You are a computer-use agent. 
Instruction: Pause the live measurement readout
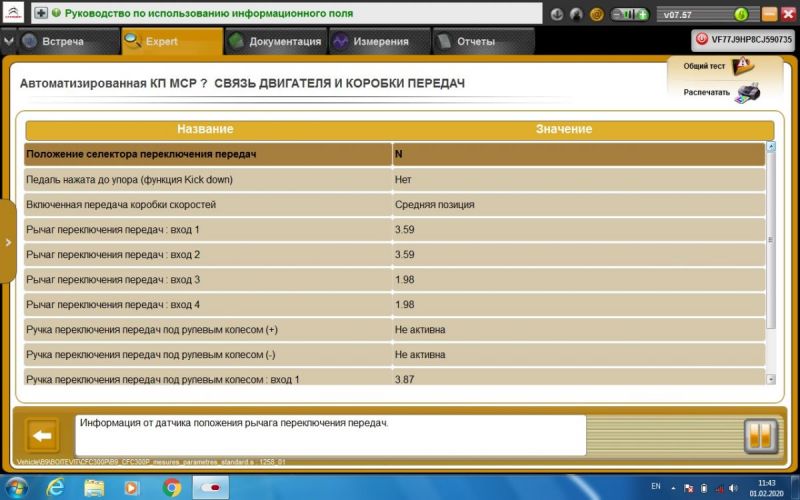coord(760,437)
